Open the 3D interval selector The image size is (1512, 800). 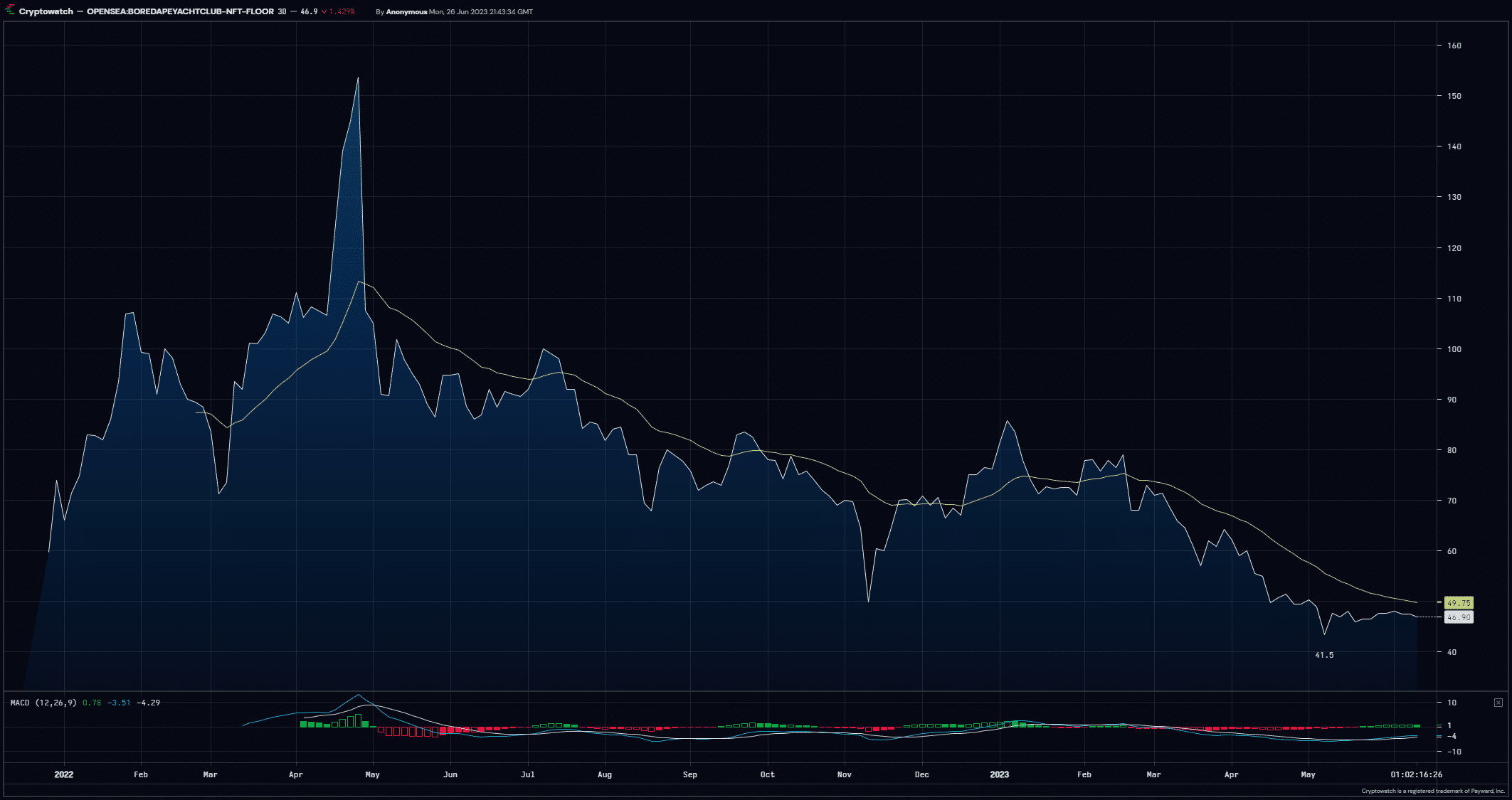[x=282, y=12]
